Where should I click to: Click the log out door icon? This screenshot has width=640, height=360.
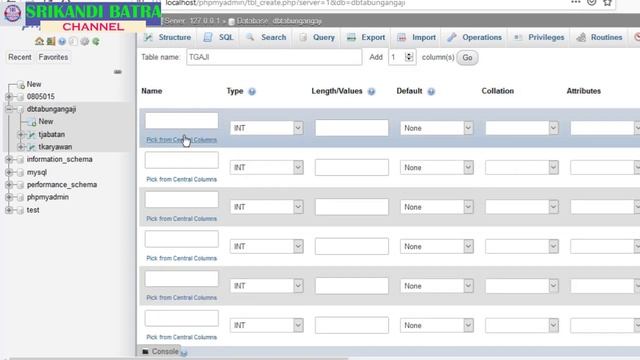tap(51, 41)
